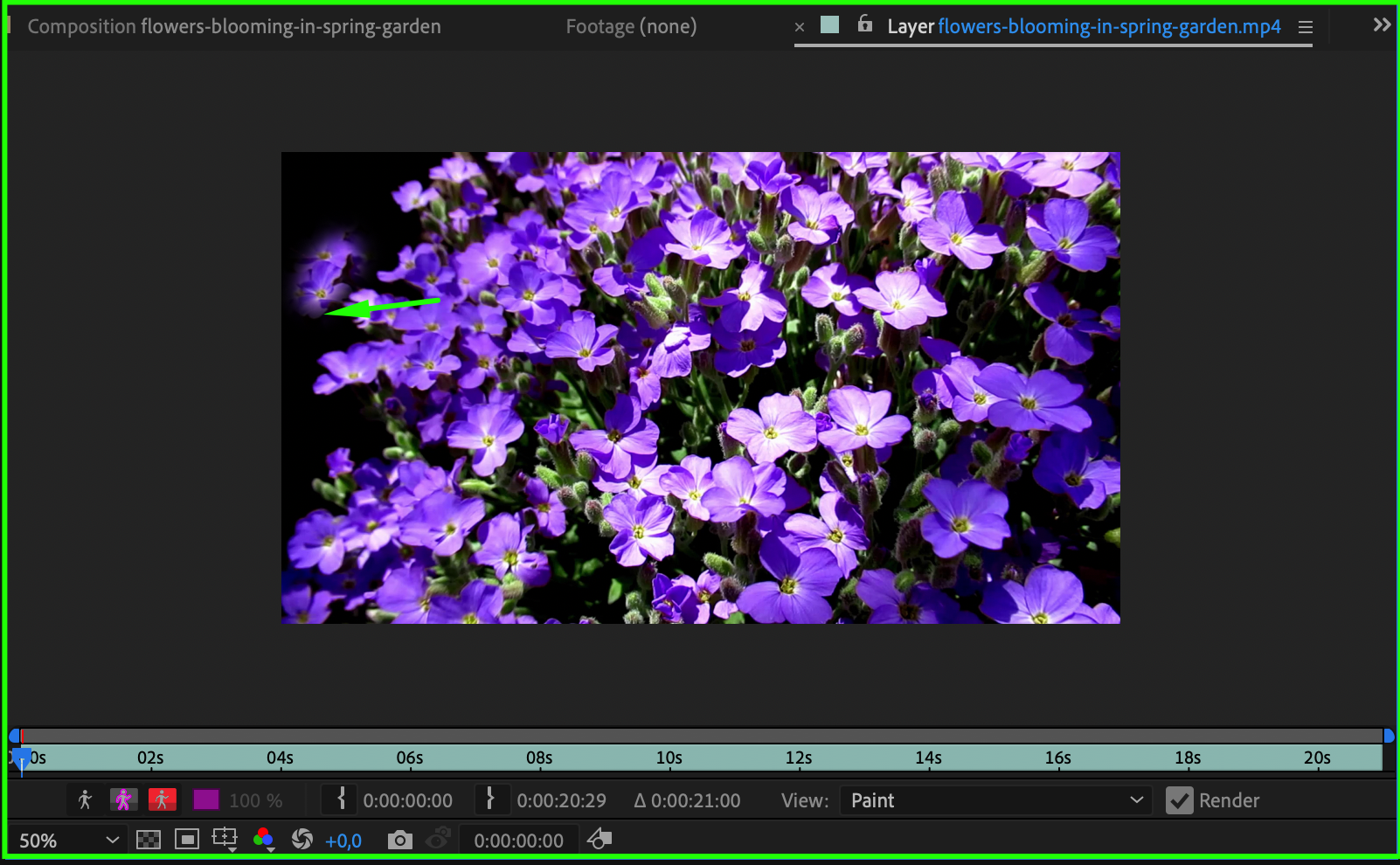1400x865 pixels.
Task: Take a snapshot with the camera icon
Action: [399, 841]
